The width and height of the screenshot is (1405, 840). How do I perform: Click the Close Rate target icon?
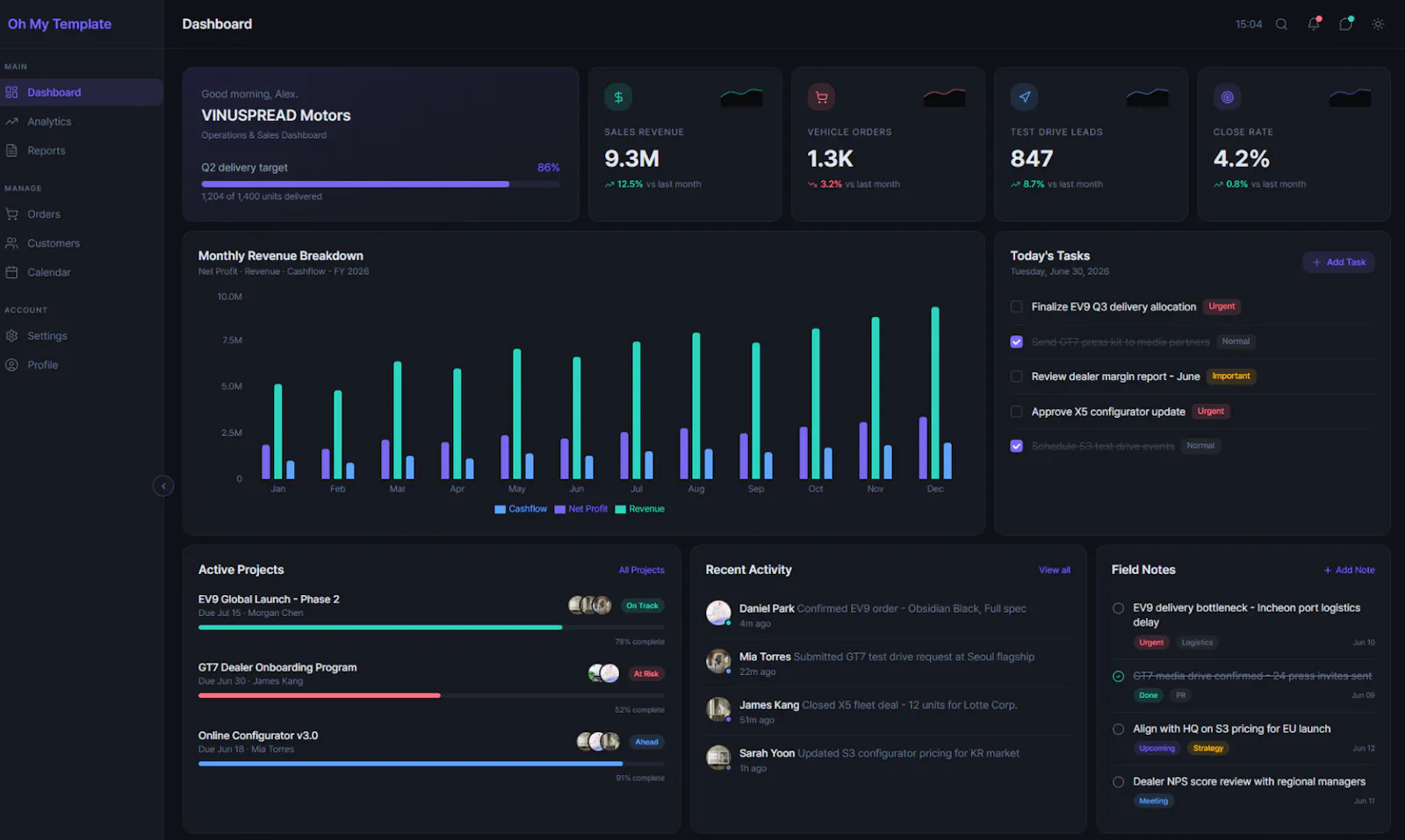1227,97
